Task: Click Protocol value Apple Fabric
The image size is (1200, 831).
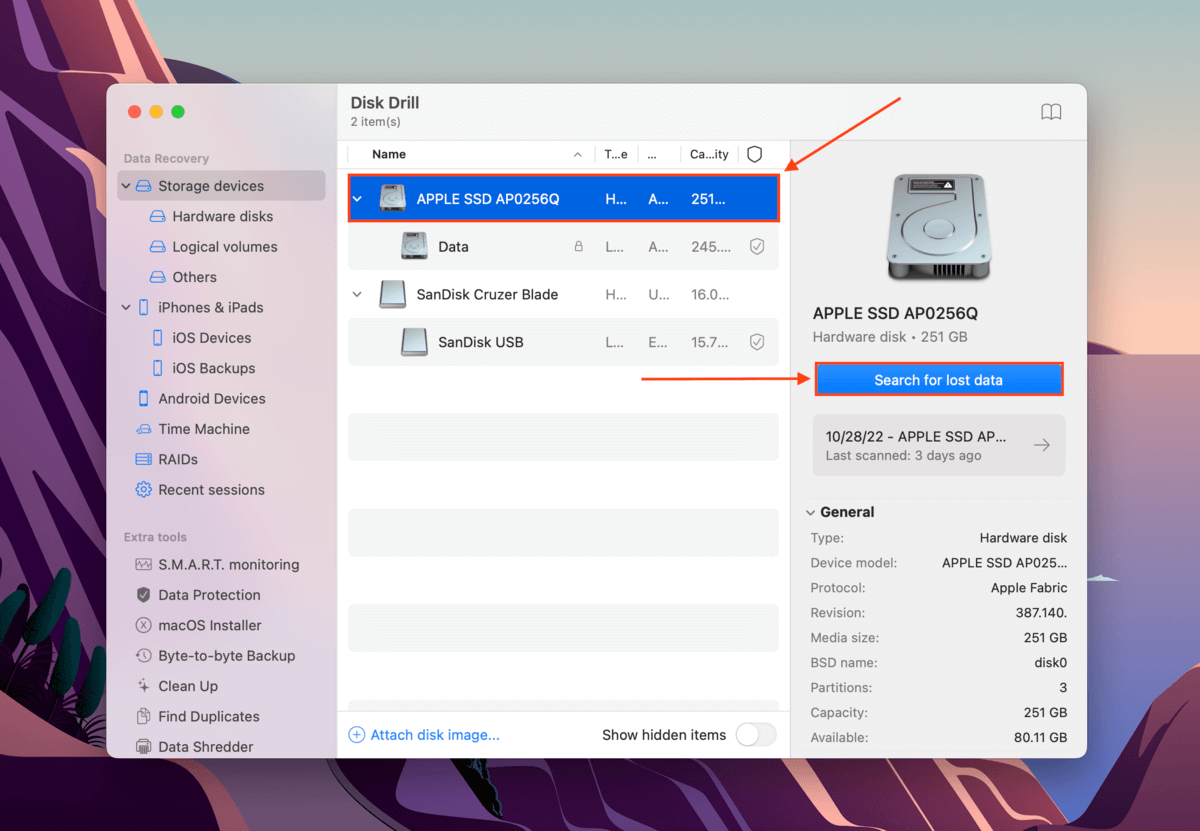Action: tap(1029, 588)
